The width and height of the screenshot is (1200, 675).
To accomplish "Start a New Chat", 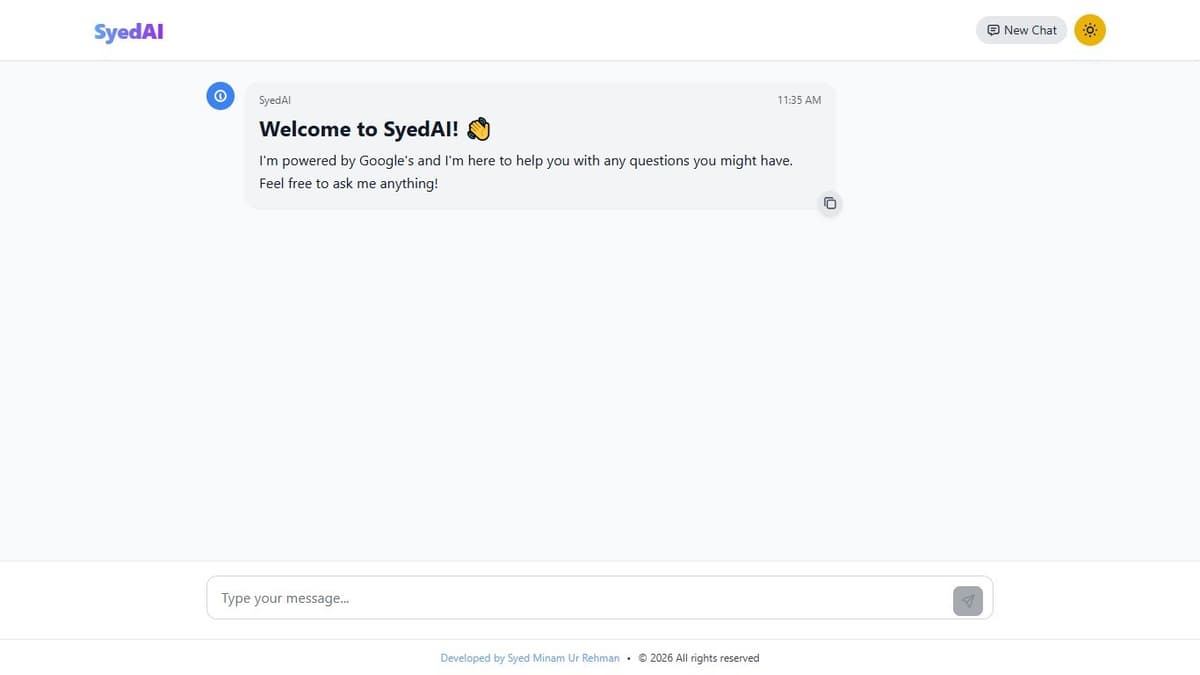I will point(1021,30).
